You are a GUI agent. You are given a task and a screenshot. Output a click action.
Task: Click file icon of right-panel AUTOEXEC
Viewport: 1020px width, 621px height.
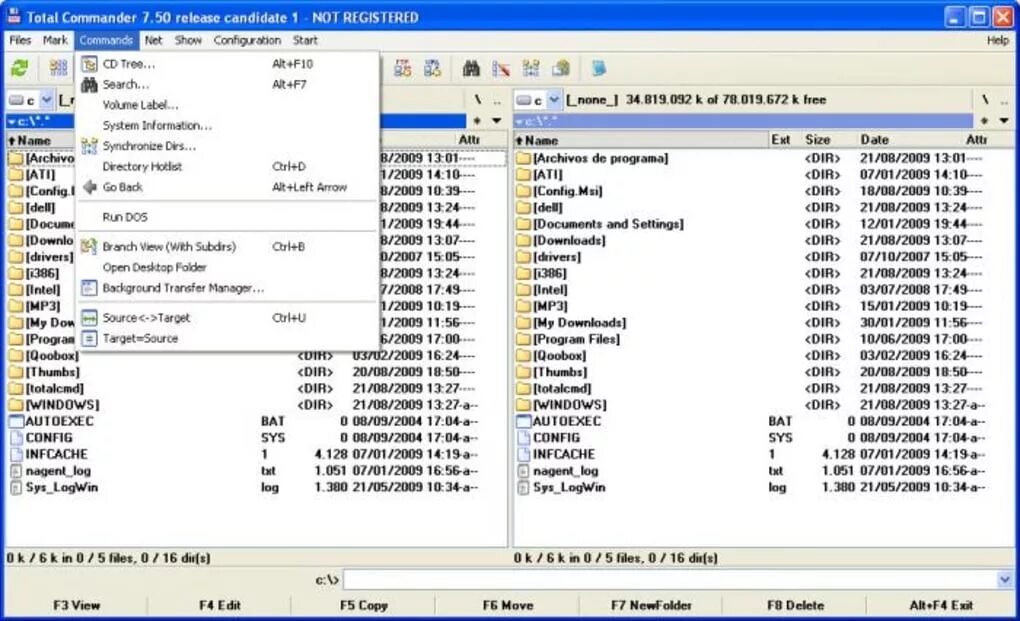coord(524,421)
